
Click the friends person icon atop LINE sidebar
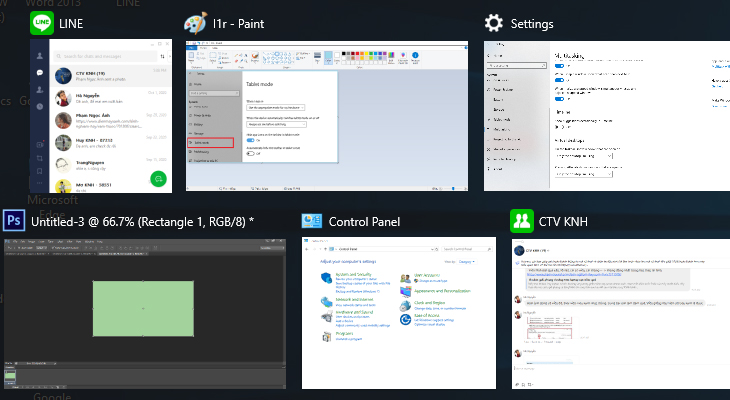pos(40,55)
